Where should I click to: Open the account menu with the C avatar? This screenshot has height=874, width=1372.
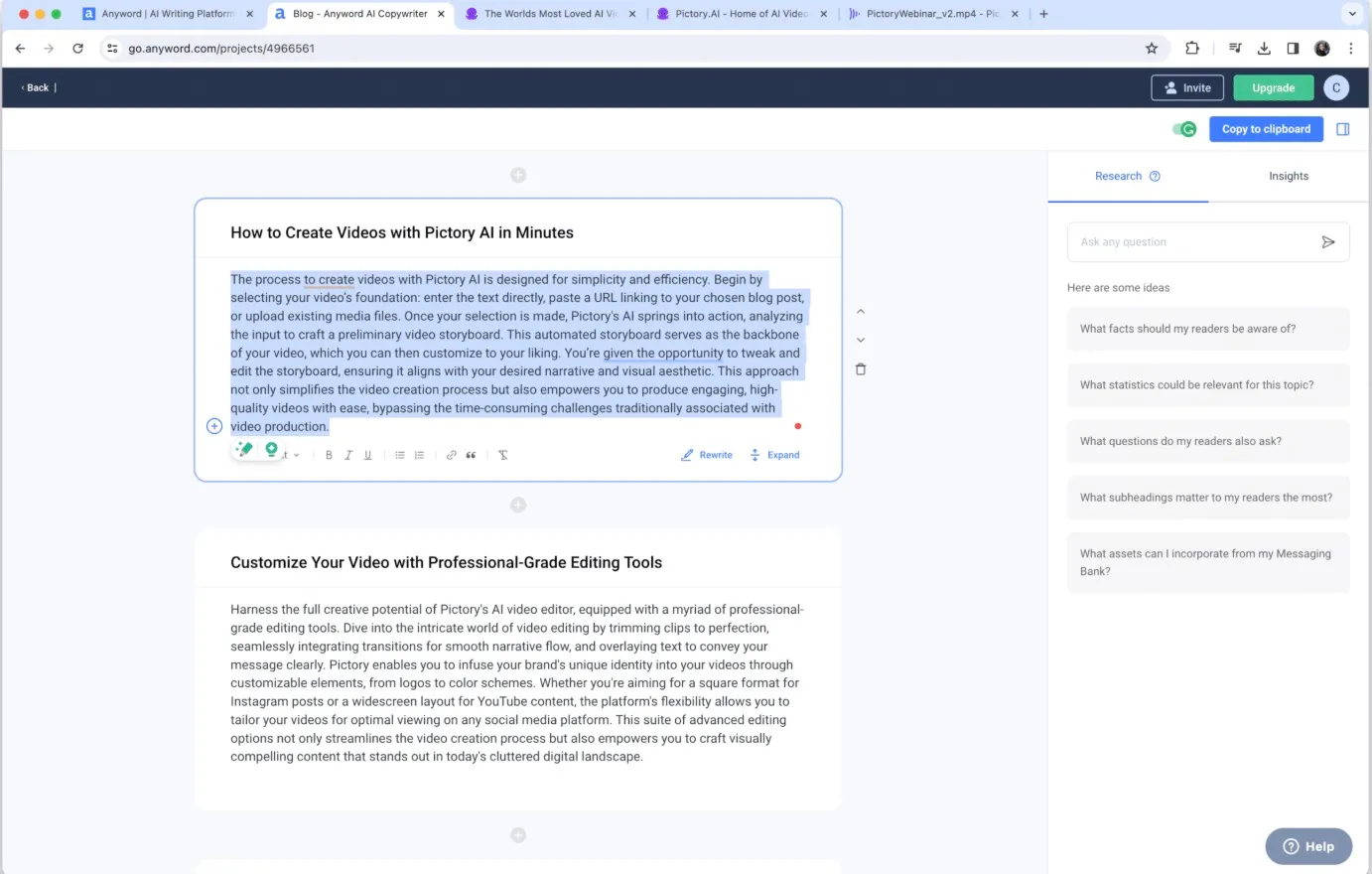[1336, 87]
